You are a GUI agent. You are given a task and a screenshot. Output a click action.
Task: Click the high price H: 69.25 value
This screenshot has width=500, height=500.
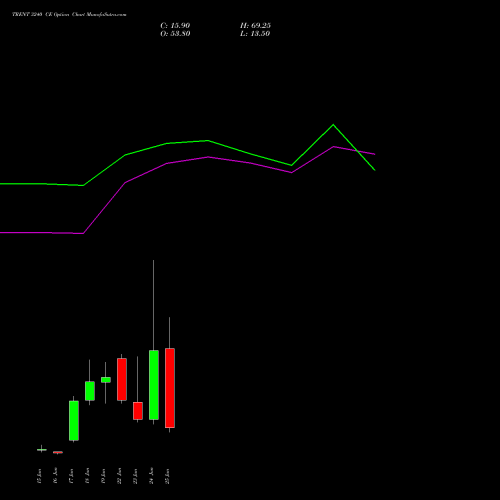pos(255,26)
